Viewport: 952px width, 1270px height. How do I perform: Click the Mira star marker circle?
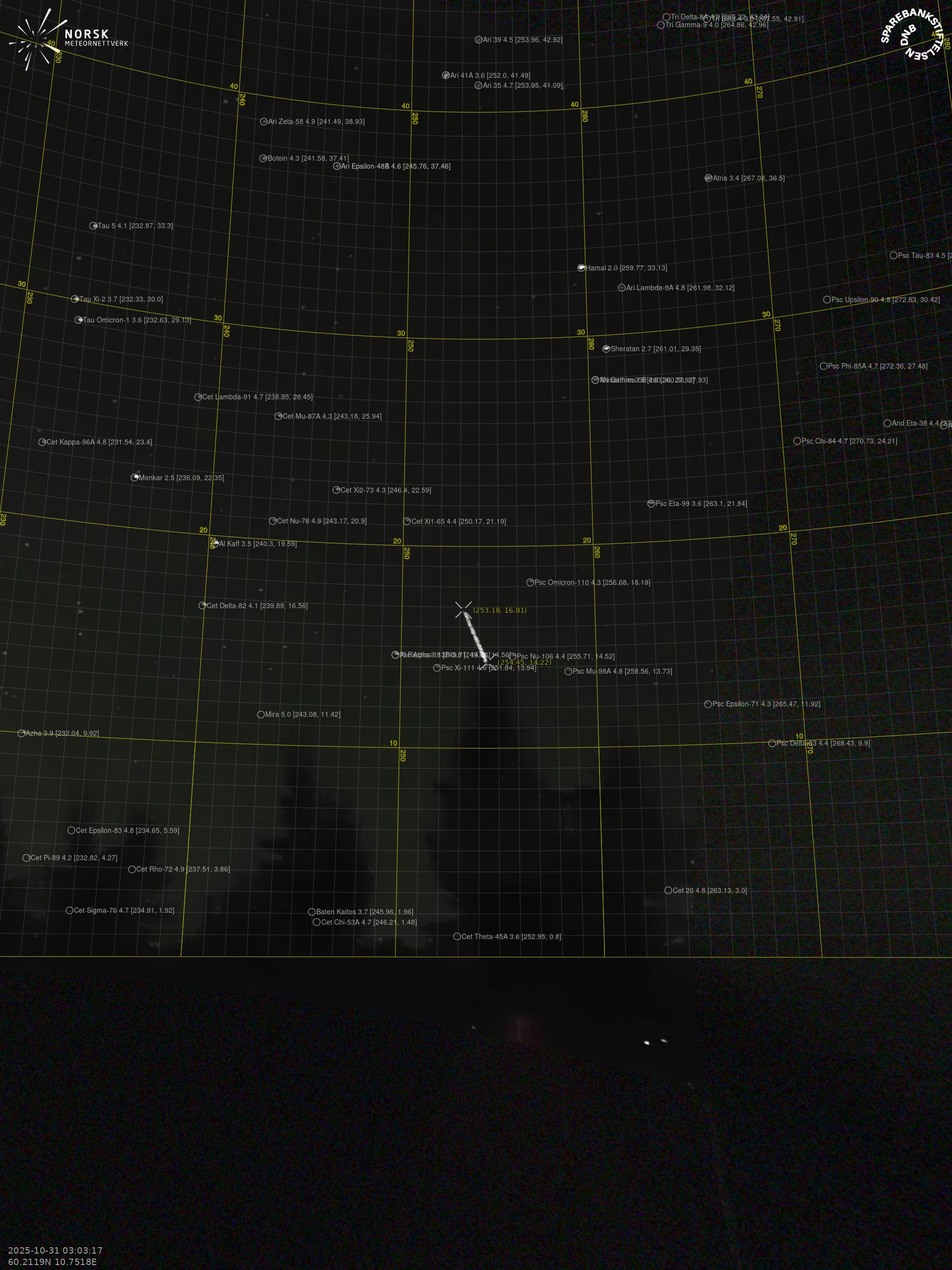(261, 714)
